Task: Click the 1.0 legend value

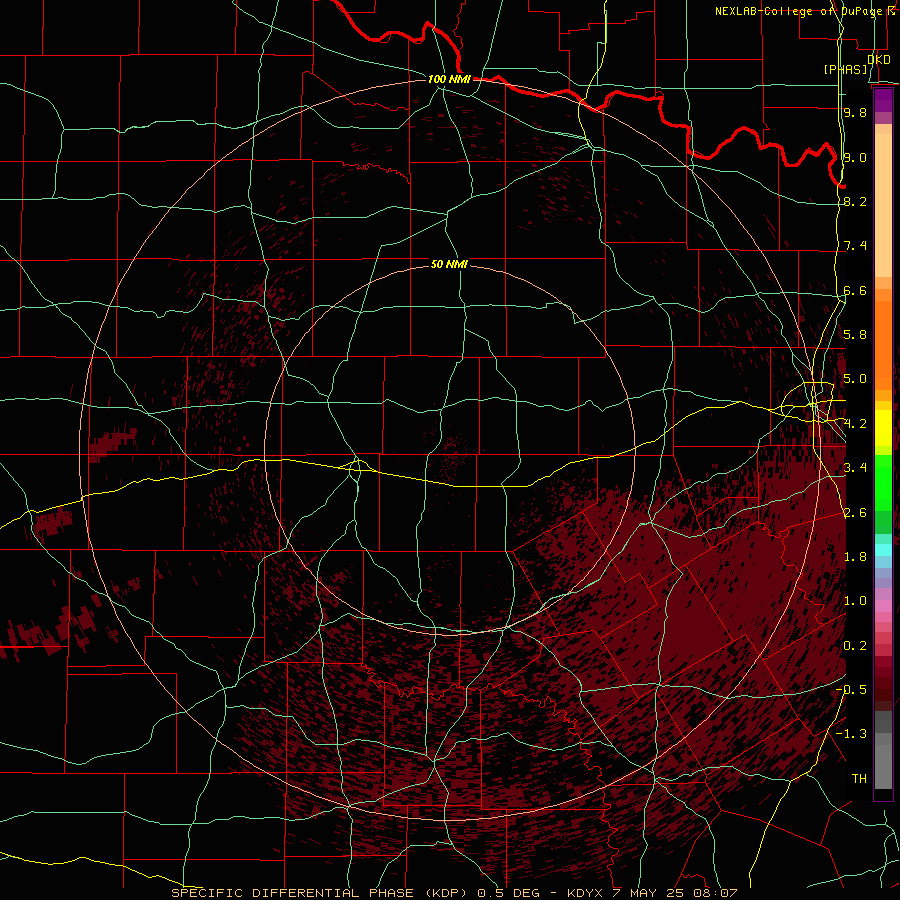Action: click(x=855, y=601)
